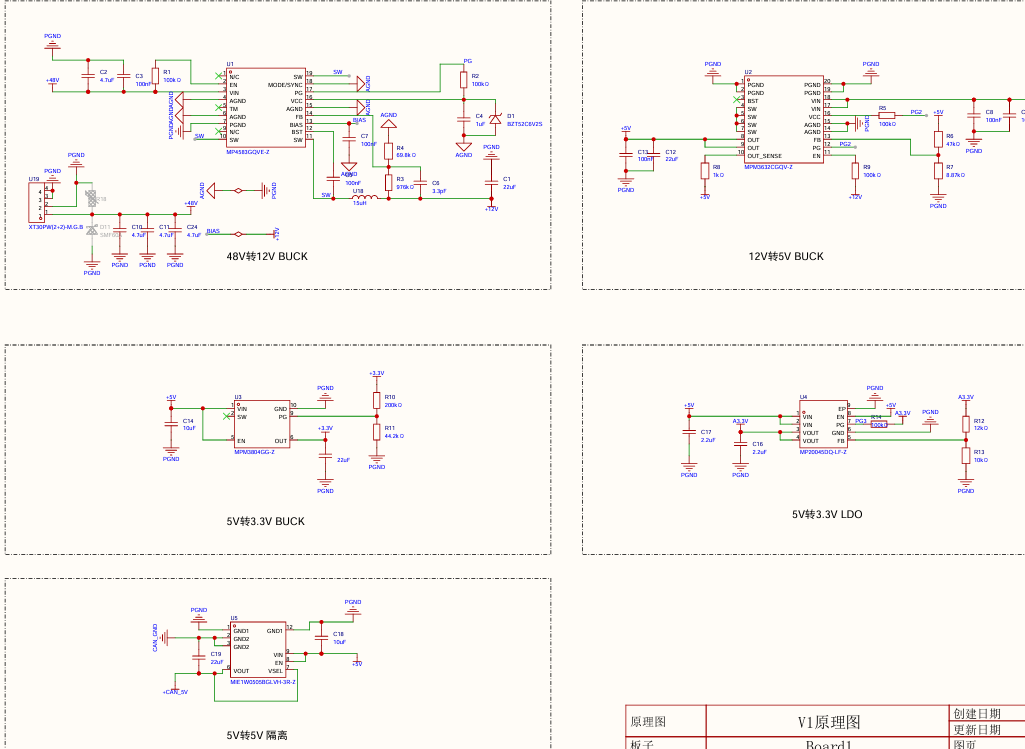The height and width of the screenshot is (749, 1025).
Task: Select the U4 MP20045DQ-LF-Z LDO symbol
Action: coord(824,425)
